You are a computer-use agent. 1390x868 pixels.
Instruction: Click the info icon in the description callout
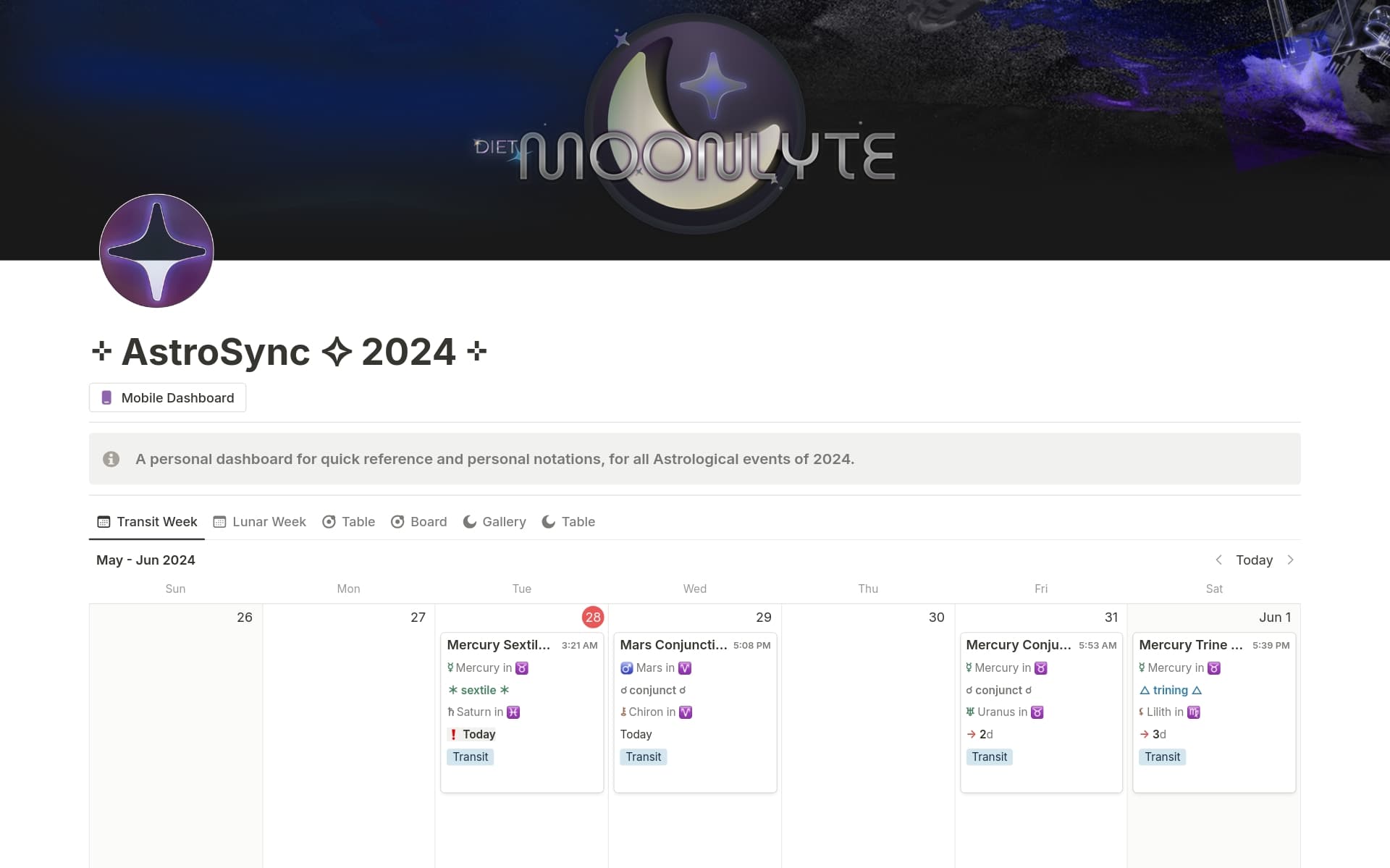111,458
